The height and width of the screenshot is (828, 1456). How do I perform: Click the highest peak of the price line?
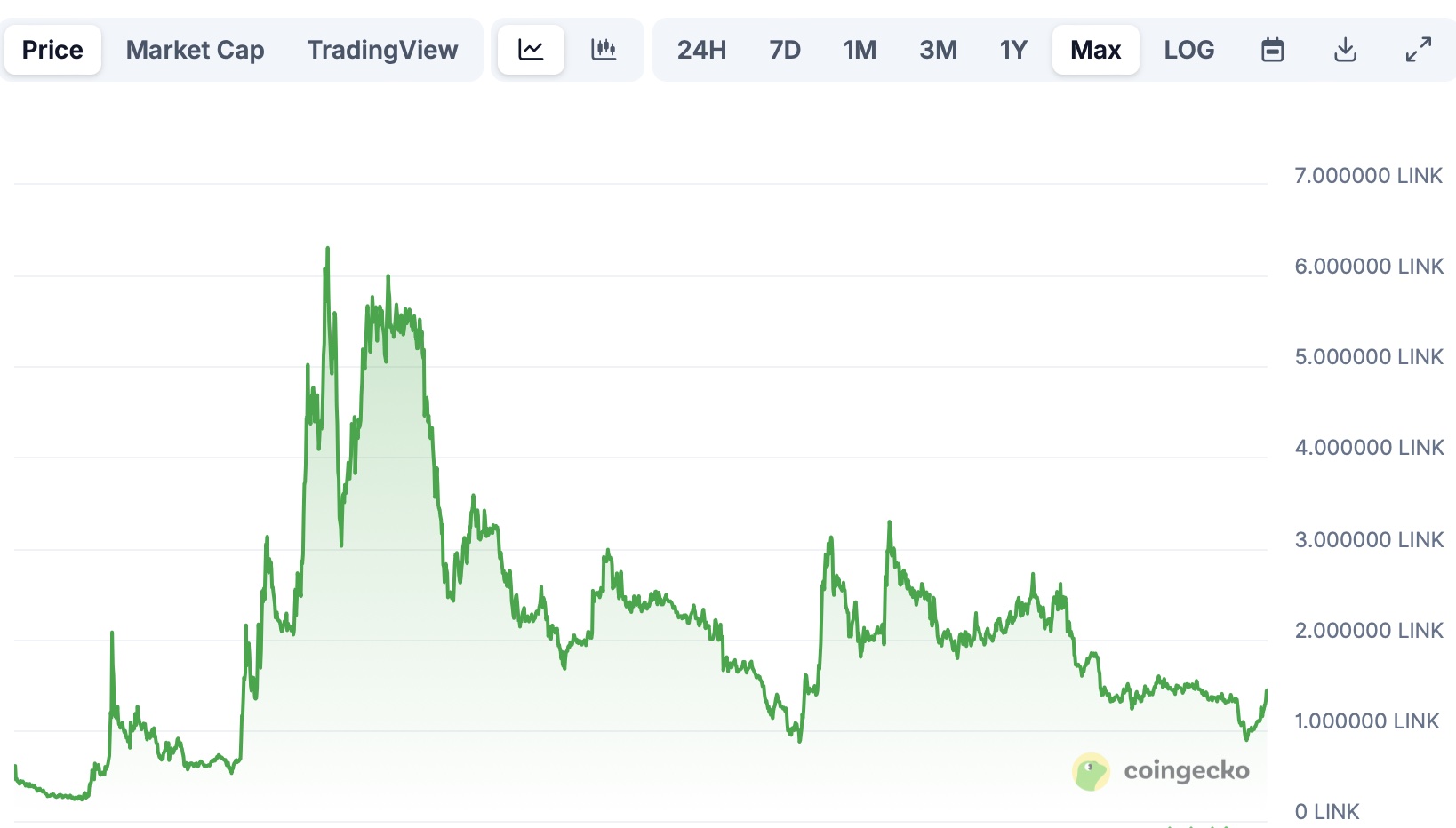328,249
